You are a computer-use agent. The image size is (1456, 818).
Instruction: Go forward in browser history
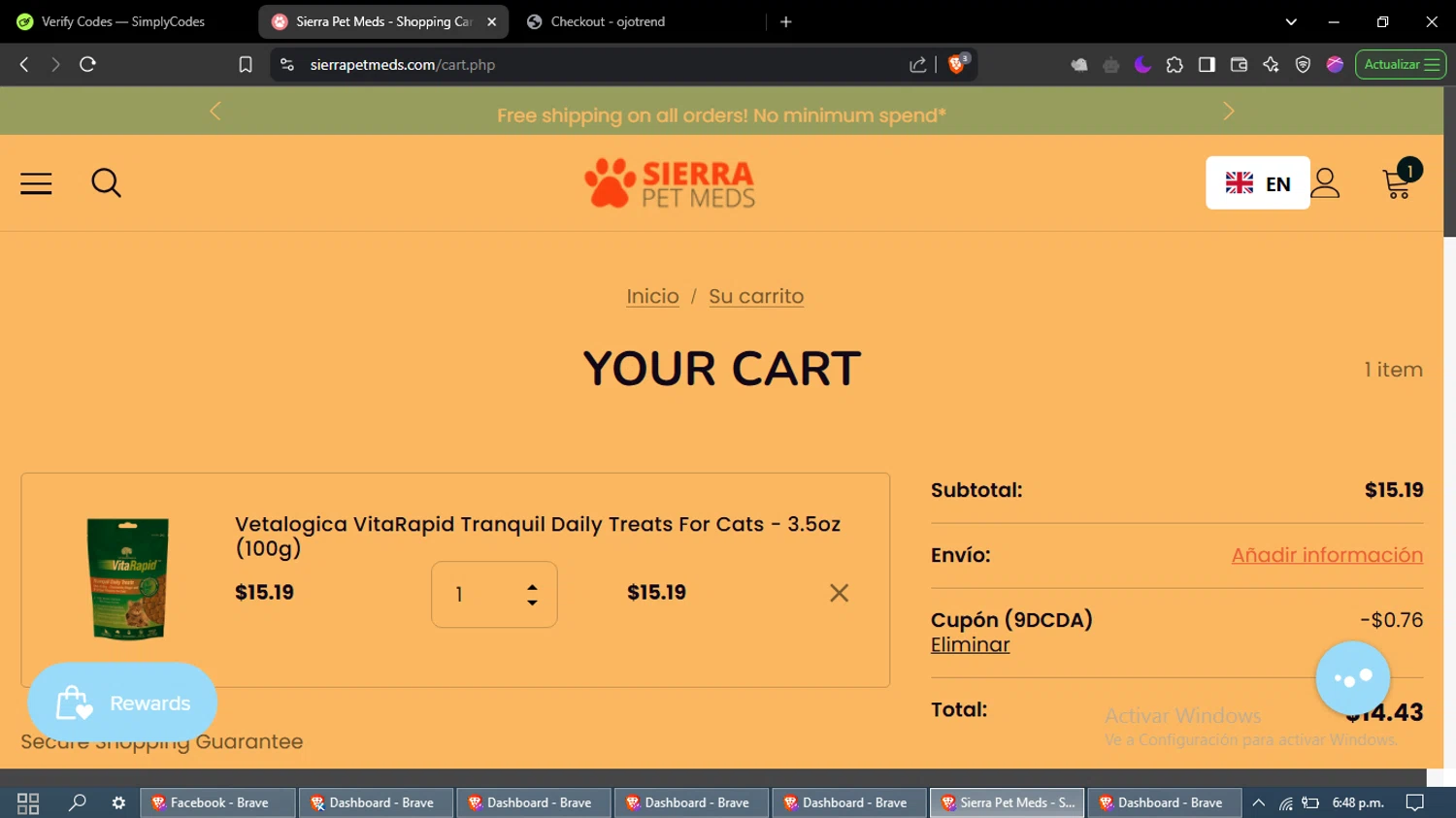(55, 64)
